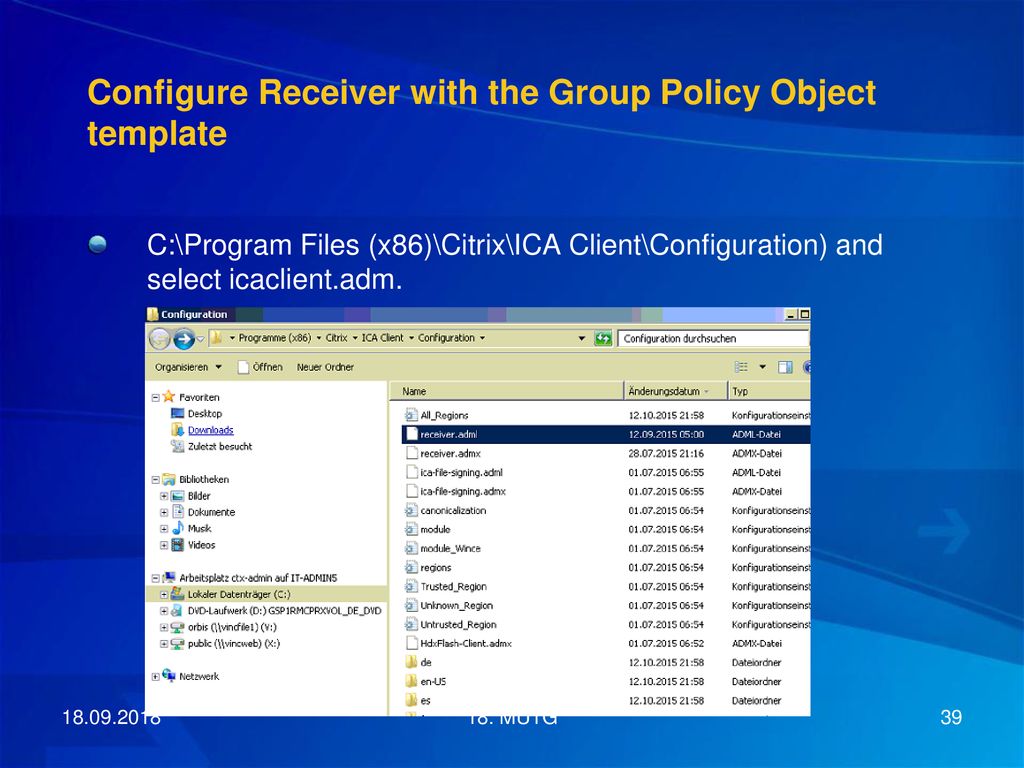Minimize the Configuration window

791,314
